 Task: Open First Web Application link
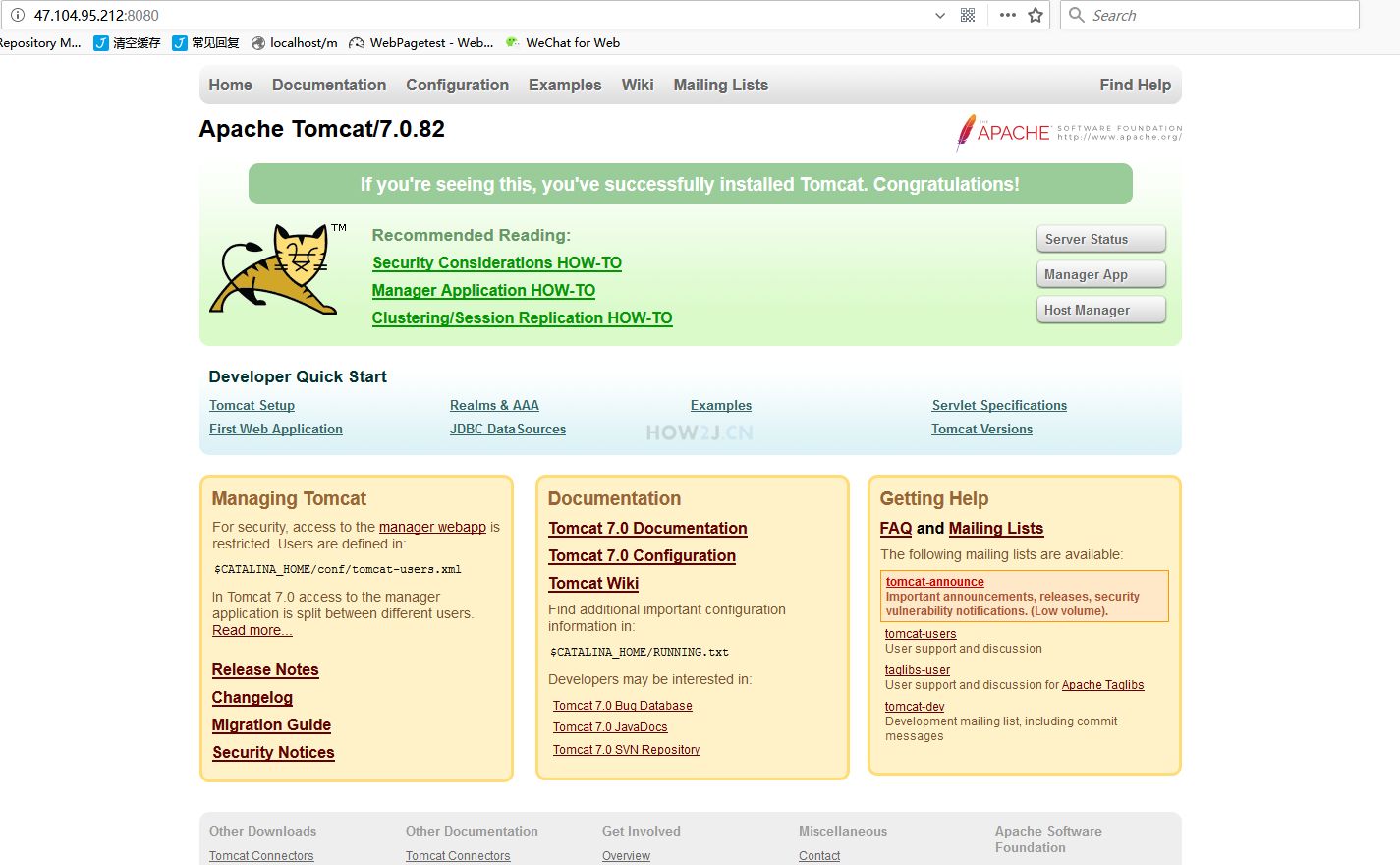click(x=276, y=430)
